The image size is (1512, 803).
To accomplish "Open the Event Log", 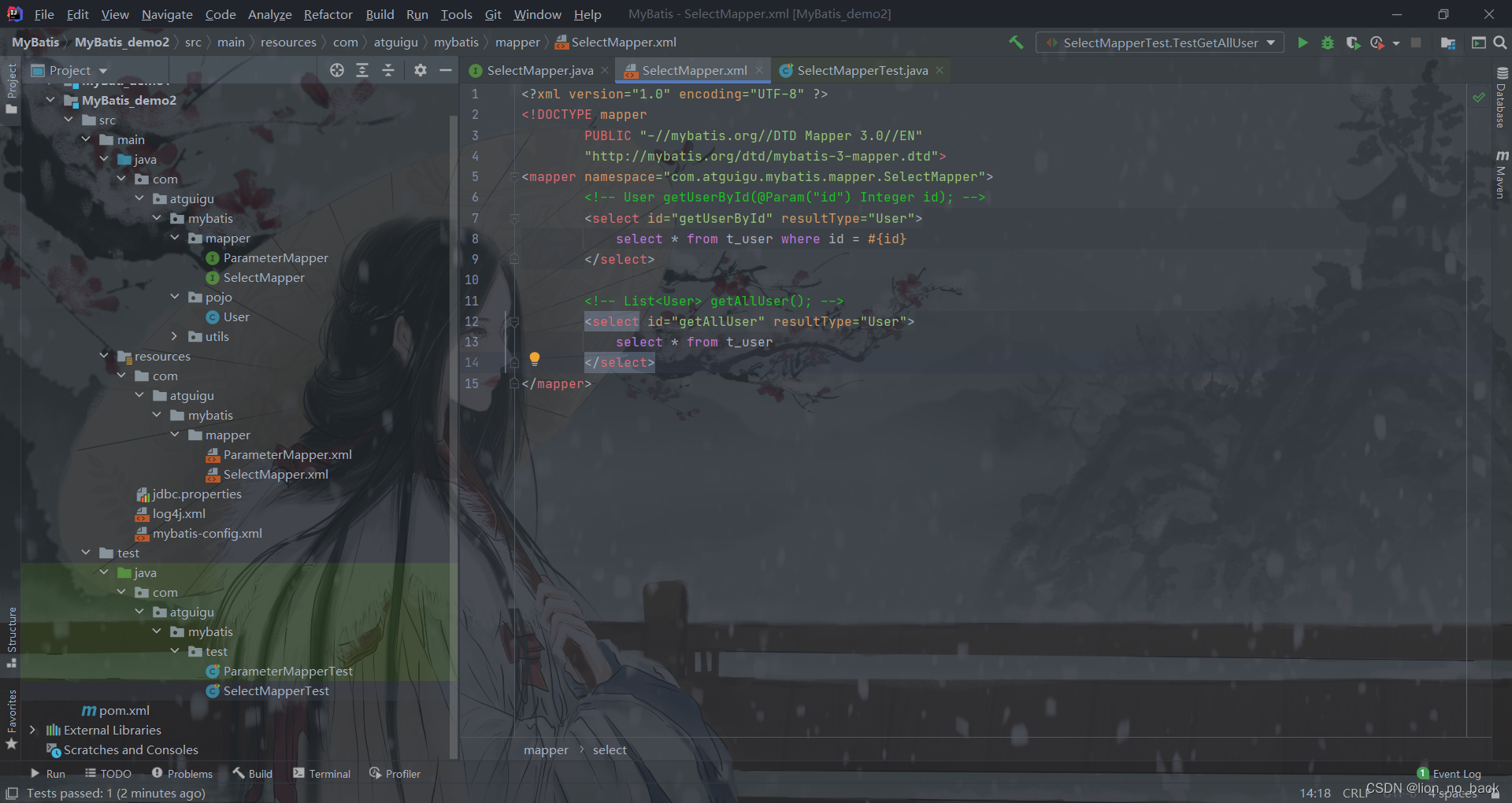I will 1449,774.
